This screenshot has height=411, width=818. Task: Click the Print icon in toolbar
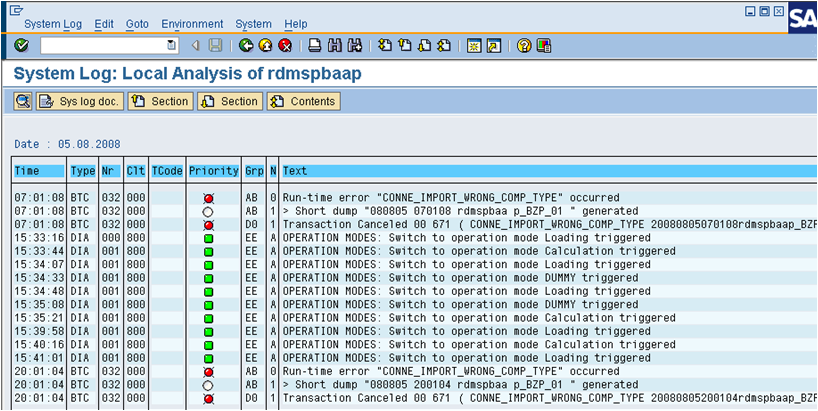pyautogui.click(x=314, y=46)
